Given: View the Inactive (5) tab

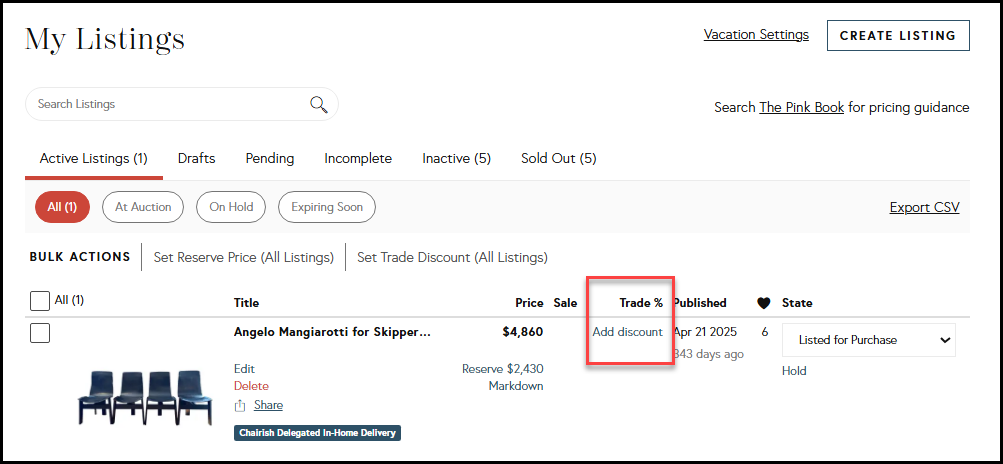Looking at the screenshot, I should [457, 159].
